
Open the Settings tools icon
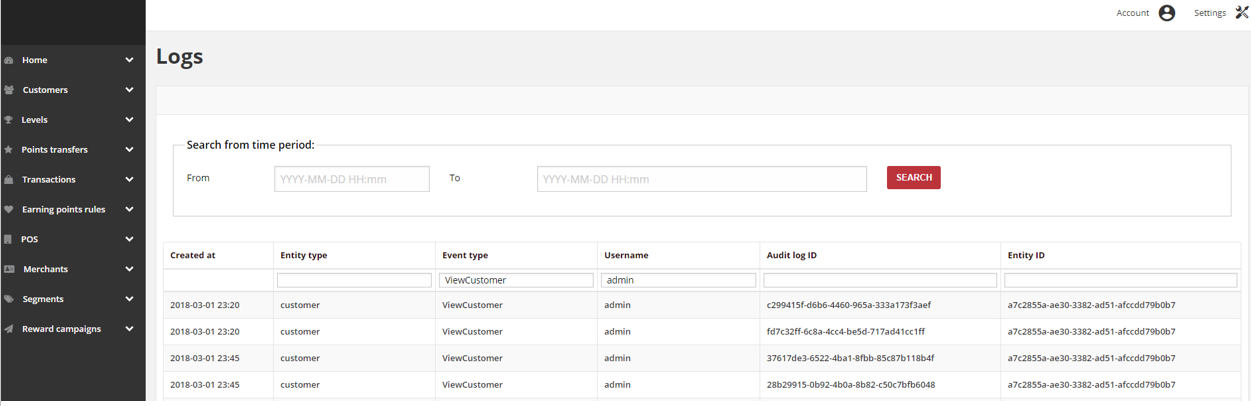click(x=1242, y=13)
